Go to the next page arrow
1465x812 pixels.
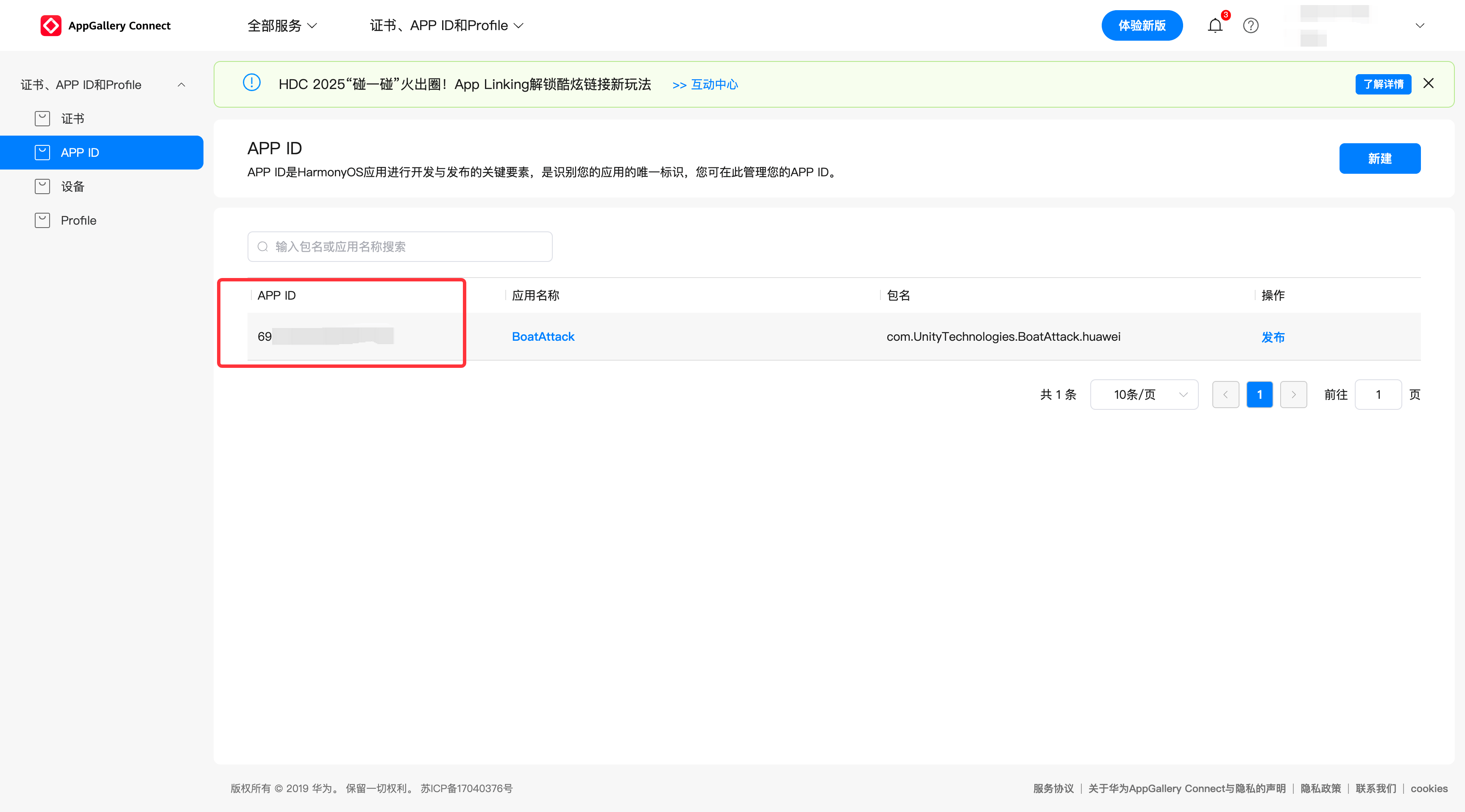coord(1293,395)
